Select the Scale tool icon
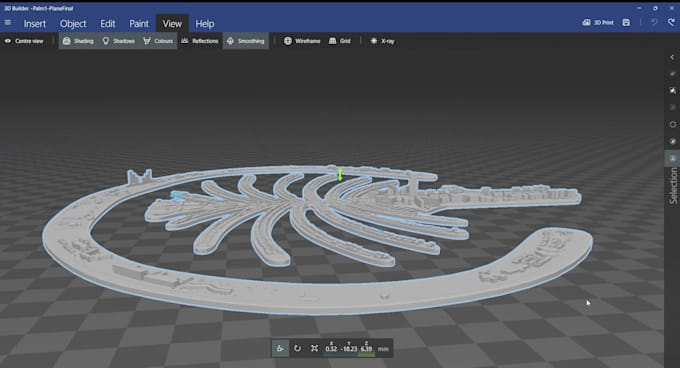 (x=314, y=348)
